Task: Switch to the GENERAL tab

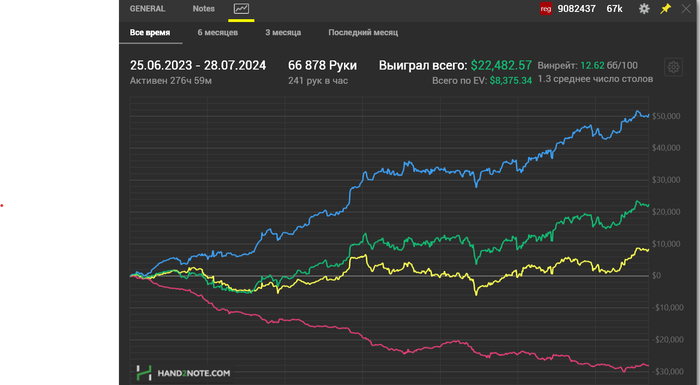Action: click(x=147, y=8)
